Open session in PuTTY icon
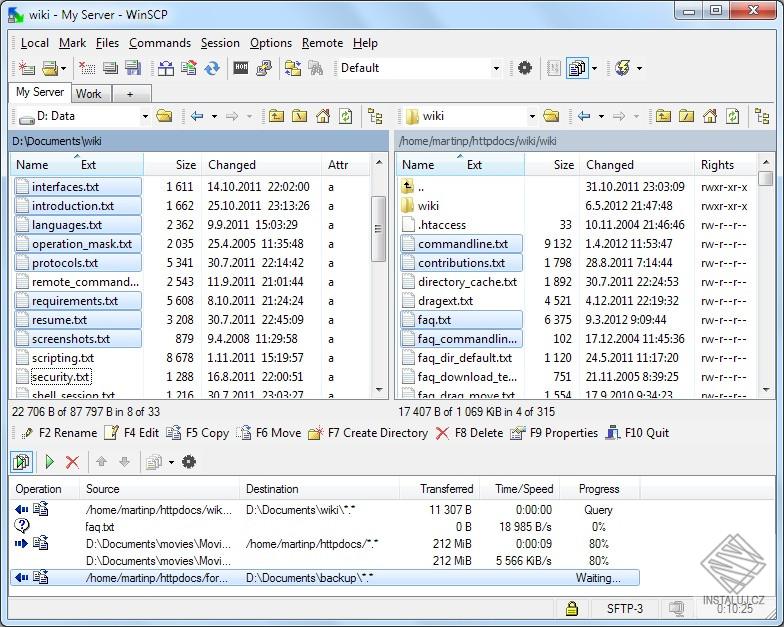The height and width of the screenshot is (627, 784). 264,68
